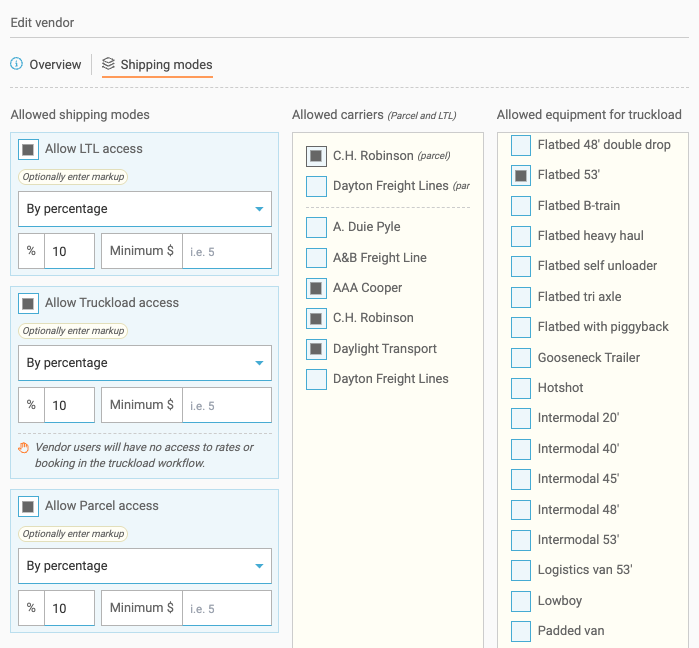
Task: Open Parcel markup type dropdown
Action: coord(145,566)
